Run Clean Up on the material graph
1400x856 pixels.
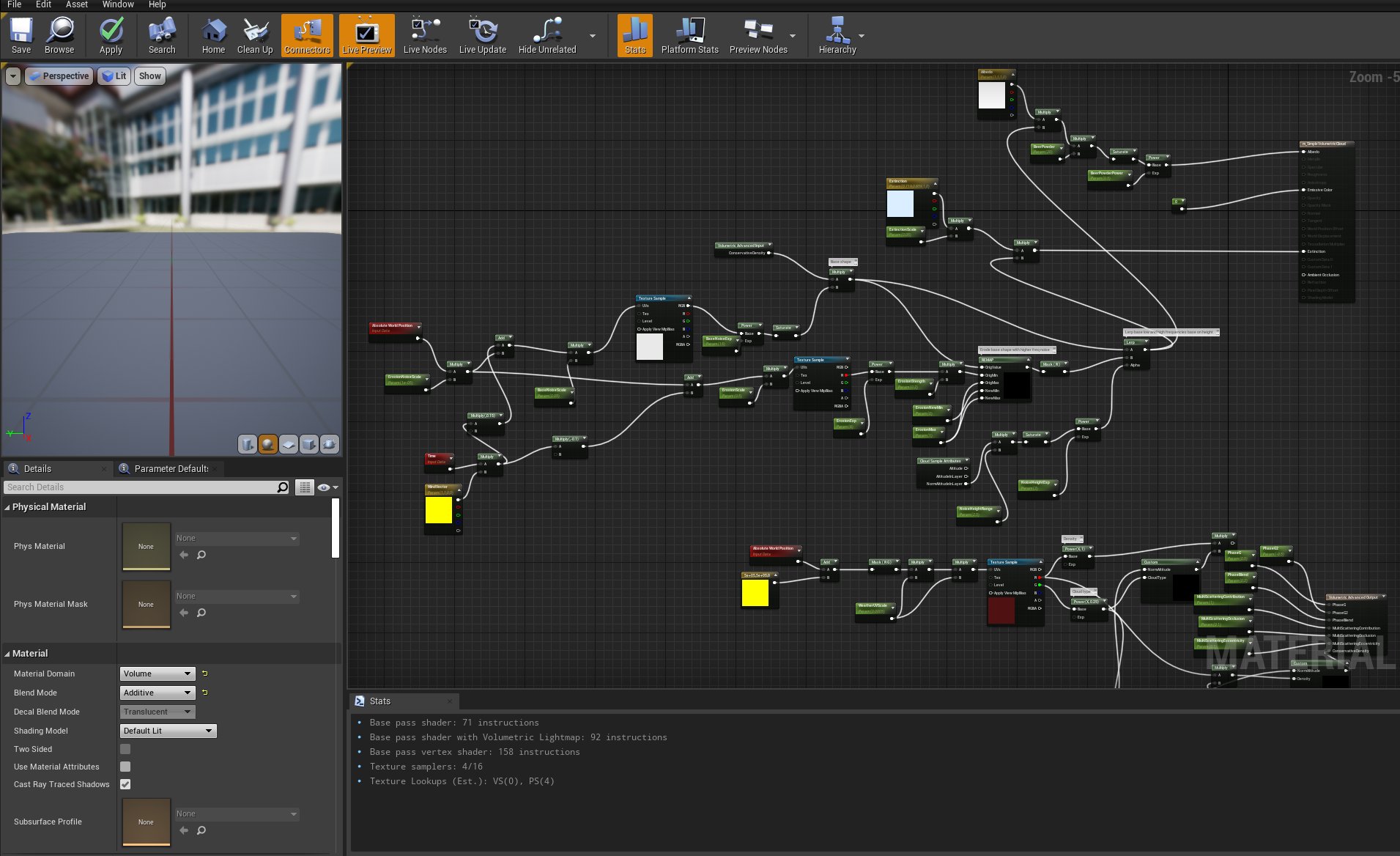click(255, 34)
